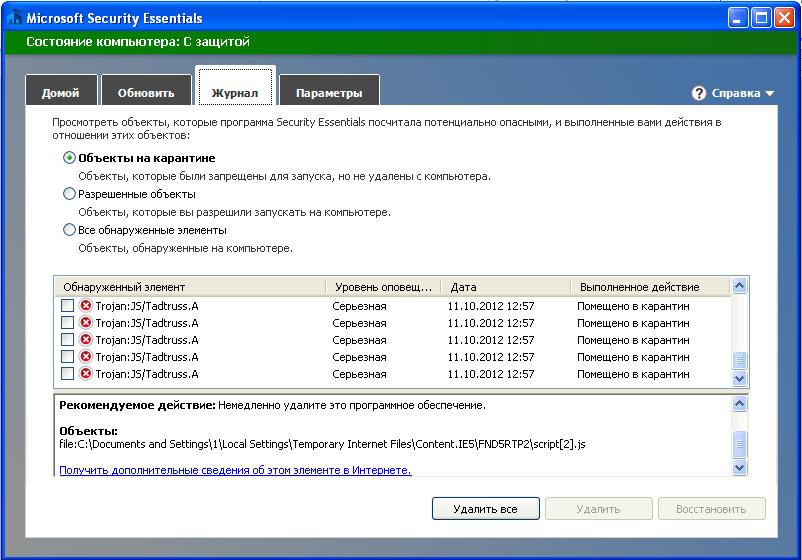The height and width of the screenshot is (560, 802).
Task: Click red threat icon of first Trojan row
Action: (86, 306)
